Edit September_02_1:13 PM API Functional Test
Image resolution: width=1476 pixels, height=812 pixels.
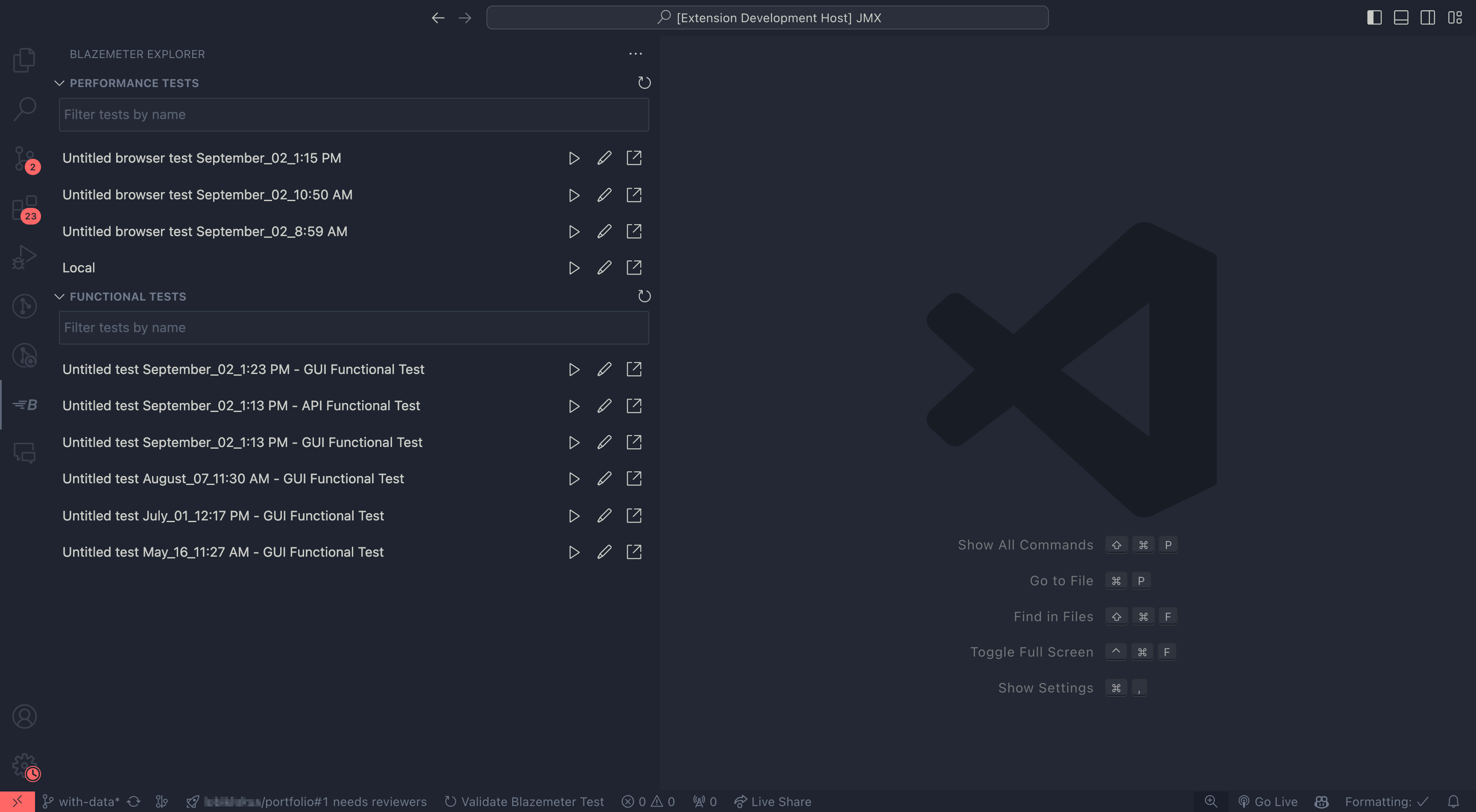point(604,406)
